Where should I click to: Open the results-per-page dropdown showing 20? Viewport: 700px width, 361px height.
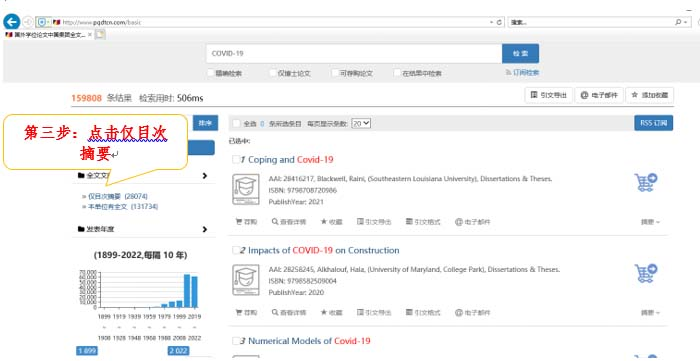(x=361, y=124)
